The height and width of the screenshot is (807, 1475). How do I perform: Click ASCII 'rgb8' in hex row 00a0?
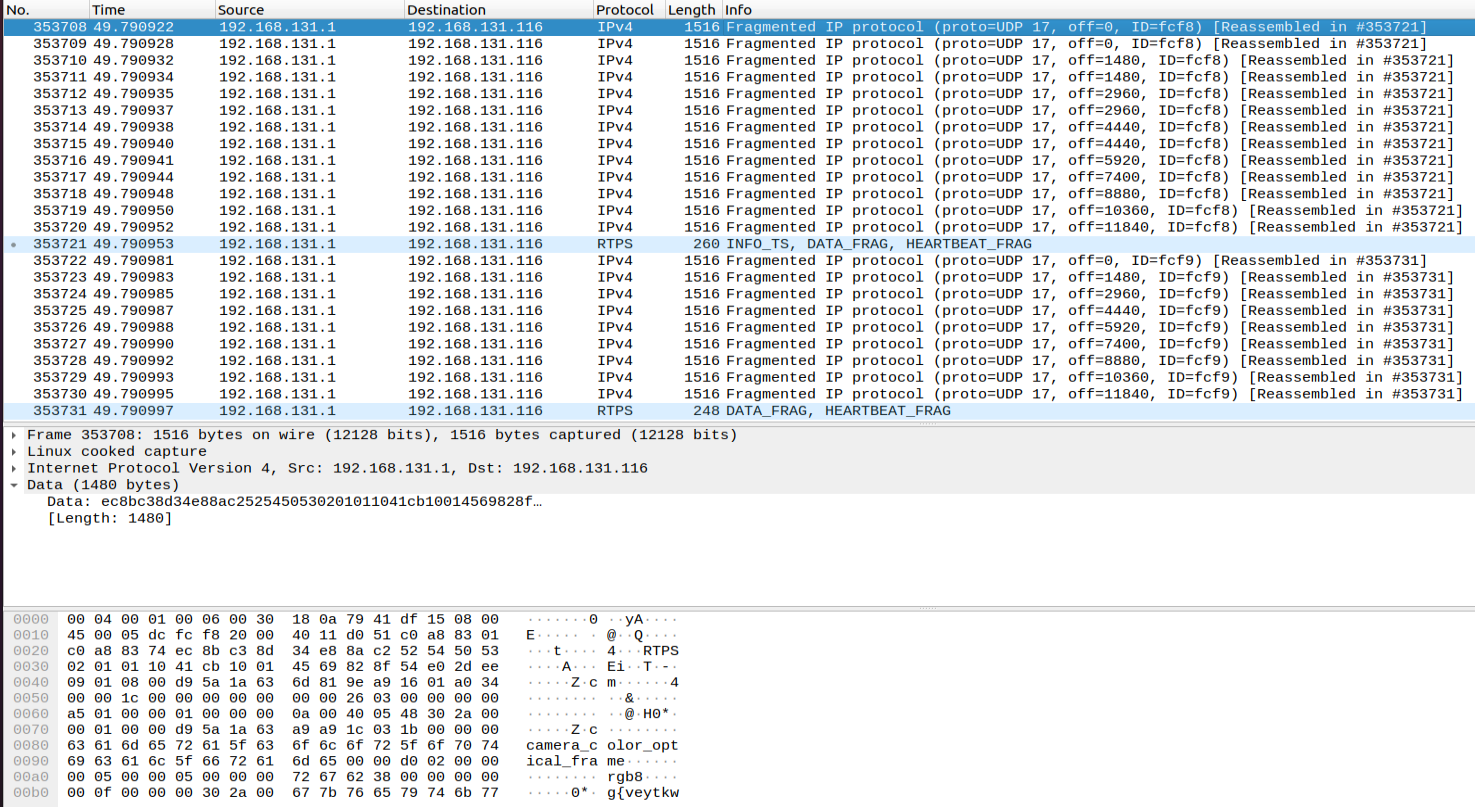pos(625,778)
